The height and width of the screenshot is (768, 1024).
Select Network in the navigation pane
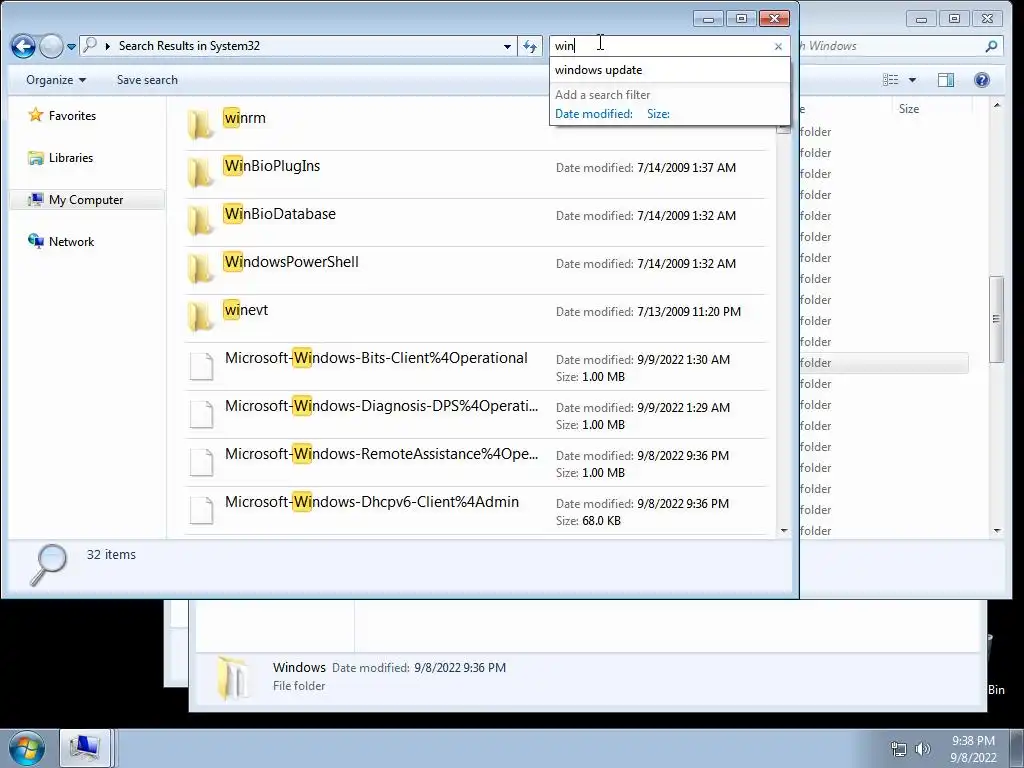point(71,242)
